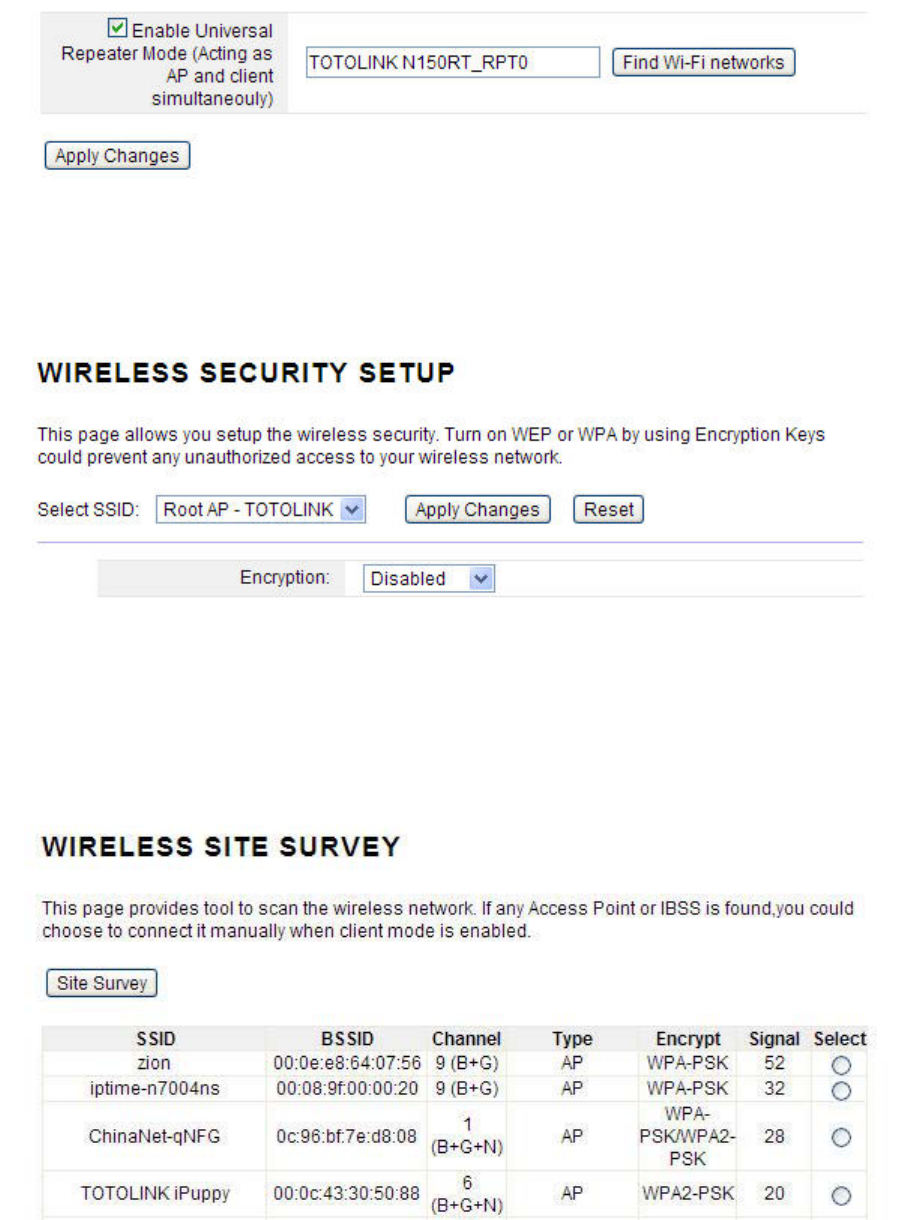The image size is (910, 1220).
Task: Click Apply Changes next to Select SSID dropdown
Action: pyautogui.click(x=477, y=510)
